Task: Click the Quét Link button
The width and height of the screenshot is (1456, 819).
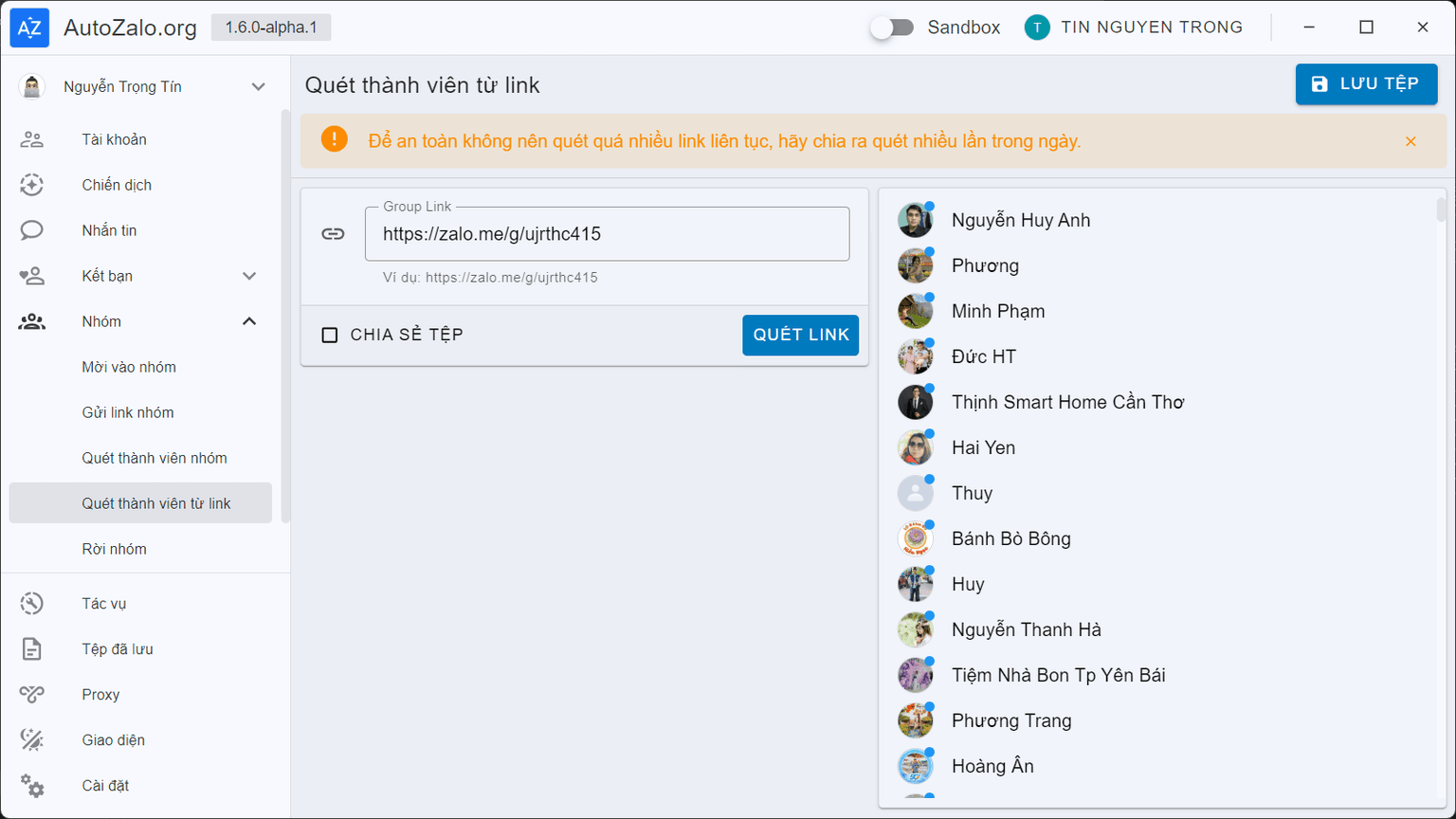Action: [x=800, y=335]
